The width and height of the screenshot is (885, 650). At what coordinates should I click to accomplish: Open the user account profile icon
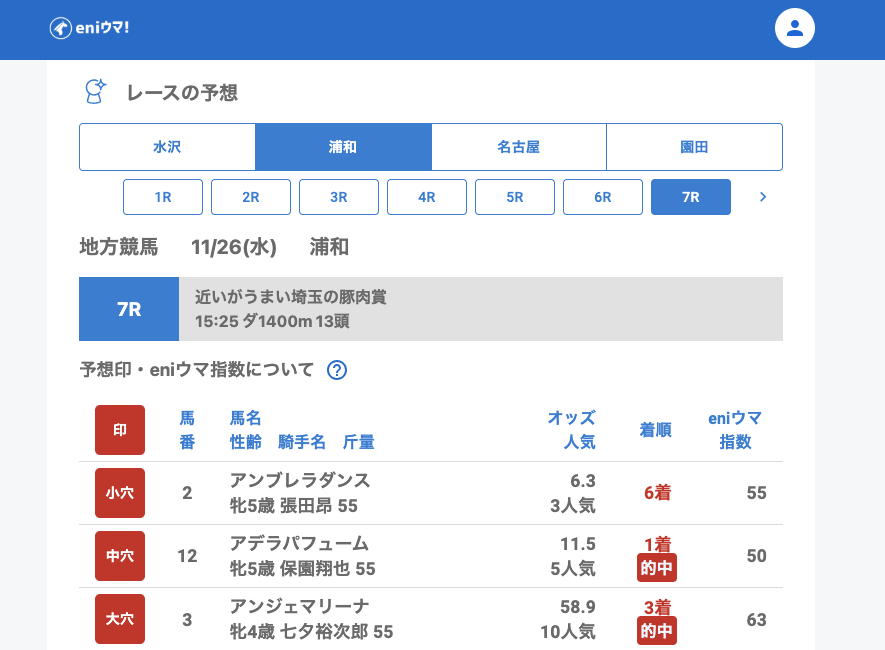point(795,28)
